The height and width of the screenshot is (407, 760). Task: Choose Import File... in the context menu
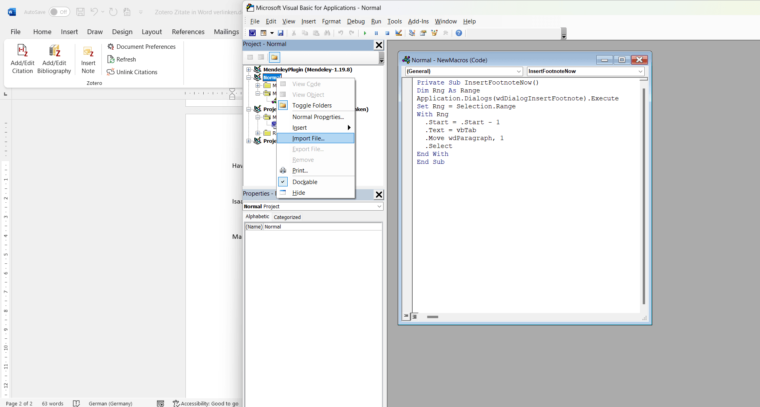tap(316, 139)
